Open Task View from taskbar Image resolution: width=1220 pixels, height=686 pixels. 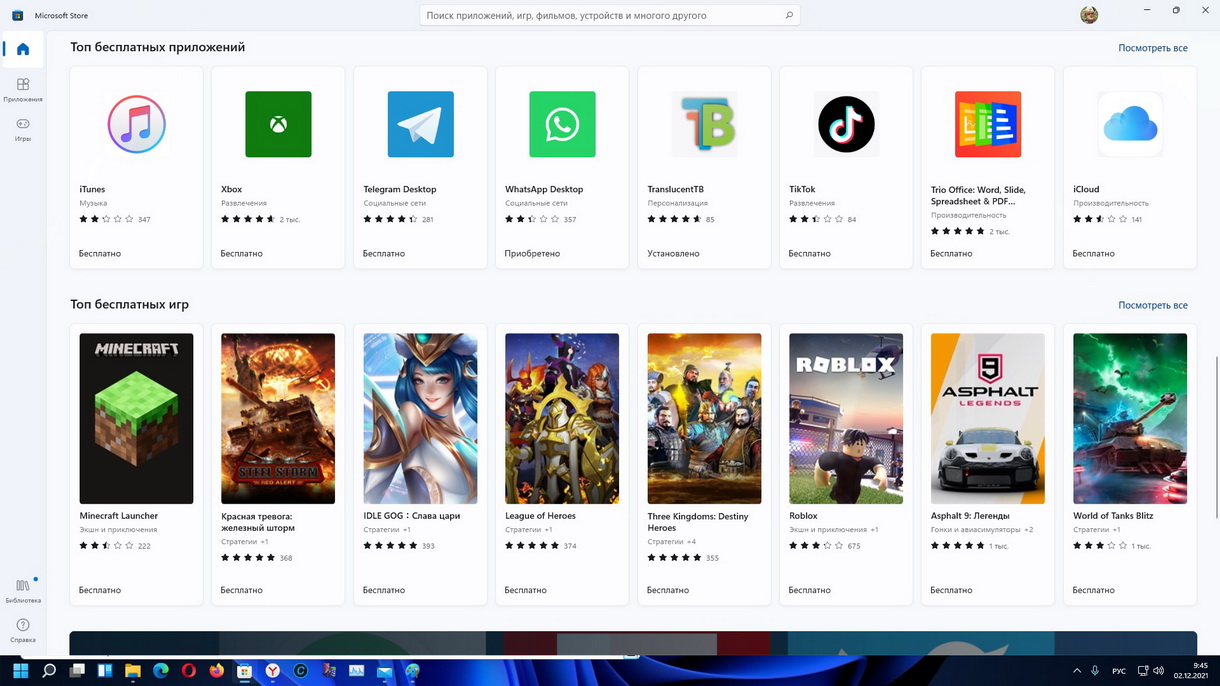pos(76,671)
